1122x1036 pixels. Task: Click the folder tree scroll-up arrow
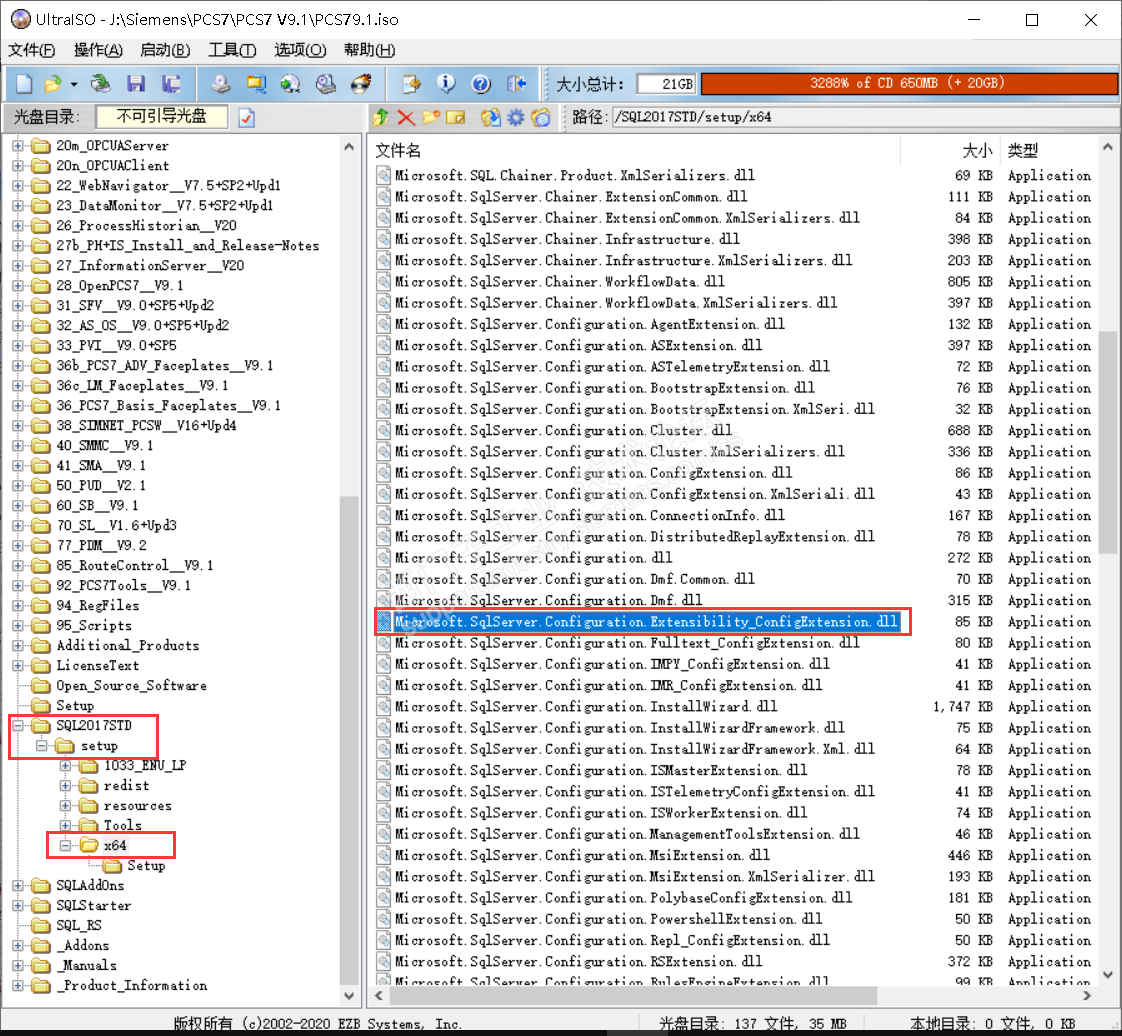pos(349,147)
